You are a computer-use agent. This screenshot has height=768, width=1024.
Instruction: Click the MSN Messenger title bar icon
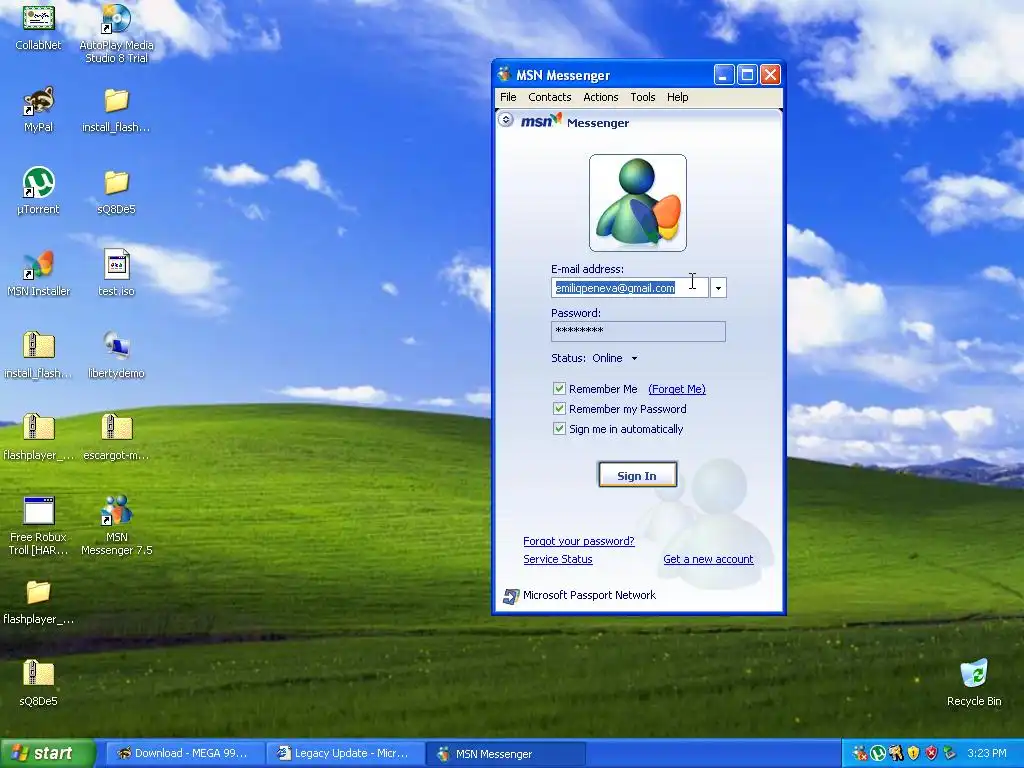(x=504, y=75)
